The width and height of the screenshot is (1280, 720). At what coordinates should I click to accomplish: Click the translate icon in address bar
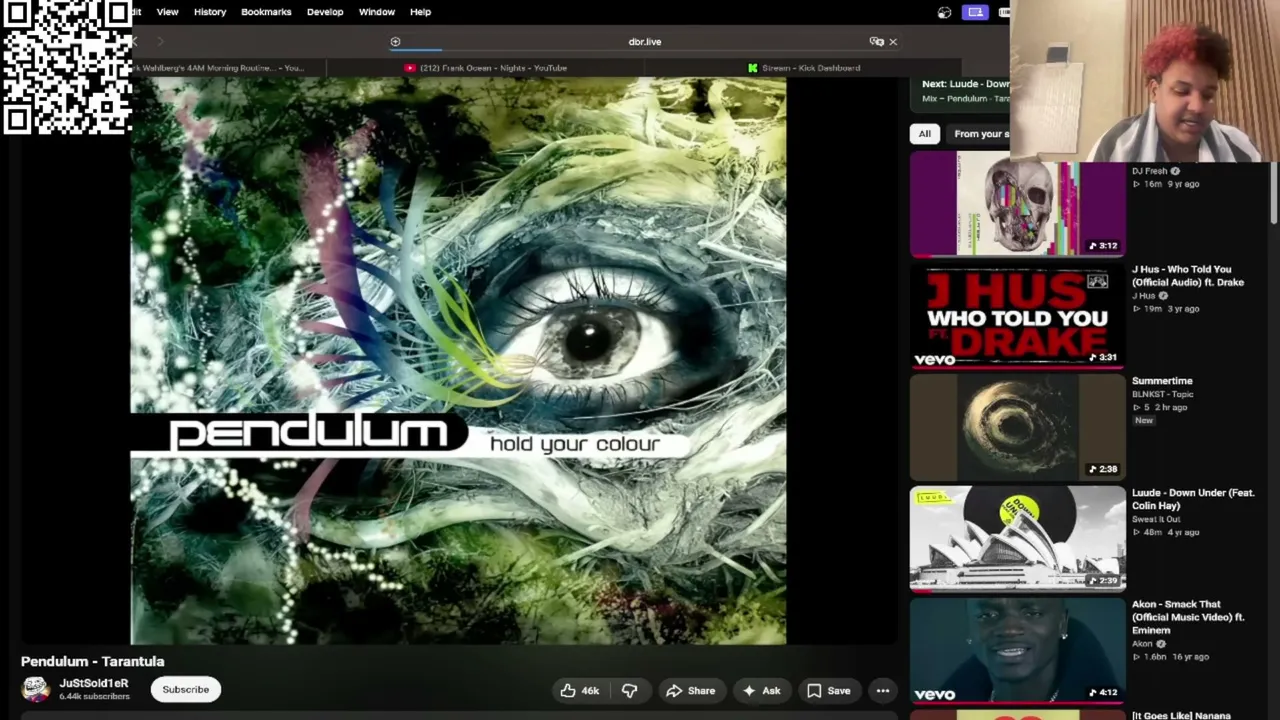[876, 42]
